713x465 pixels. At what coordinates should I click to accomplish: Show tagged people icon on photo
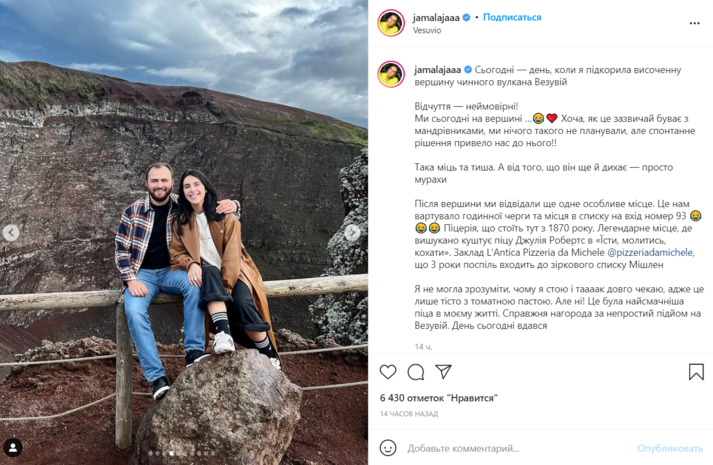13,448
